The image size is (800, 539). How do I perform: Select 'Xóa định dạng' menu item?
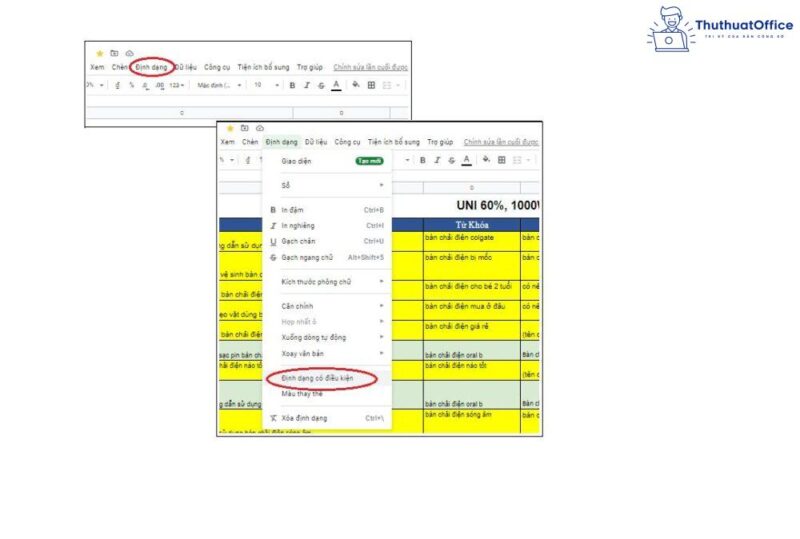[x=327, y=418]
